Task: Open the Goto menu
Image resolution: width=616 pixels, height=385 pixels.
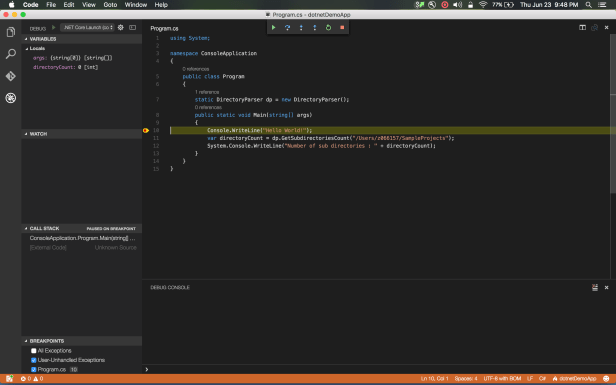Action: 110,5
